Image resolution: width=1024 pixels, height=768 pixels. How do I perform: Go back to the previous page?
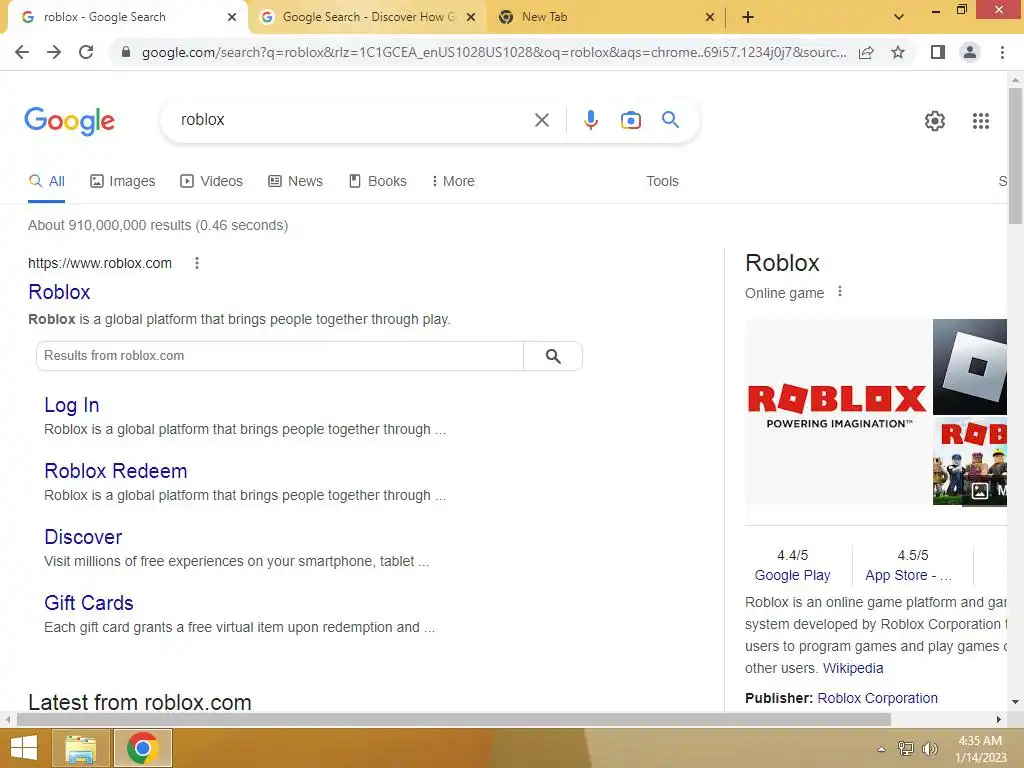tap(22, 52)
